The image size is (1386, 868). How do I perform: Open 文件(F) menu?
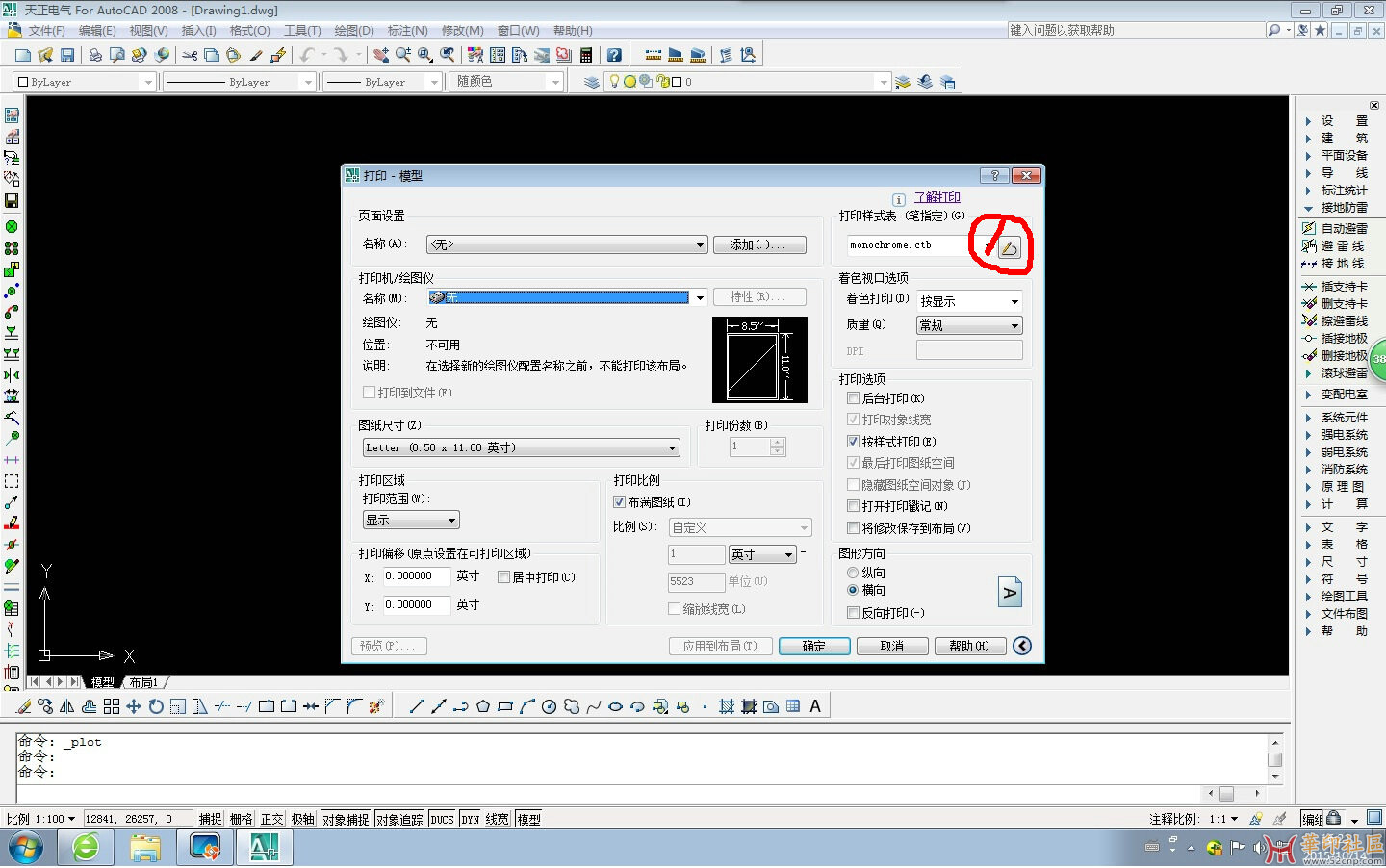click(46, 31)
